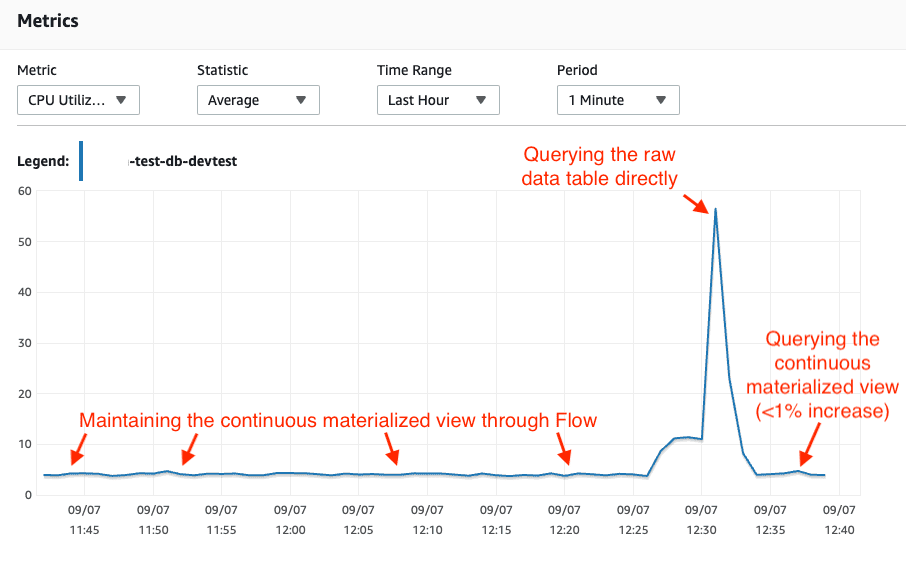Open the Metric dropdown showing CPU Utiliz...
The height and width of the screenshot is (571, 906).
tap(78, 100)
